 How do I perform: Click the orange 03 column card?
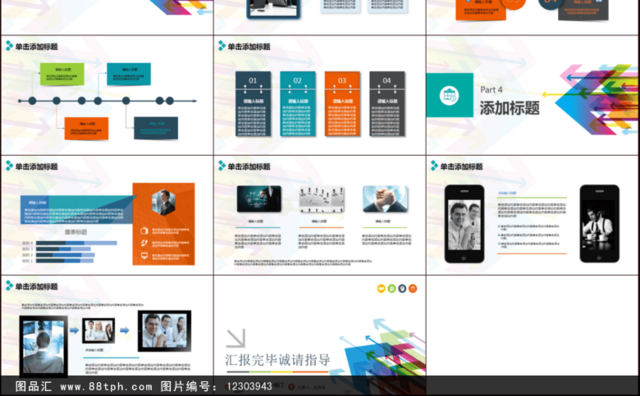pyautogui.click(x=342, y=104)
